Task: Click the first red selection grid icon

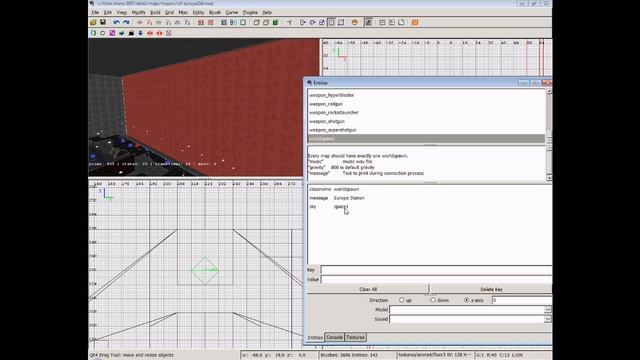Action: point(201,22)
